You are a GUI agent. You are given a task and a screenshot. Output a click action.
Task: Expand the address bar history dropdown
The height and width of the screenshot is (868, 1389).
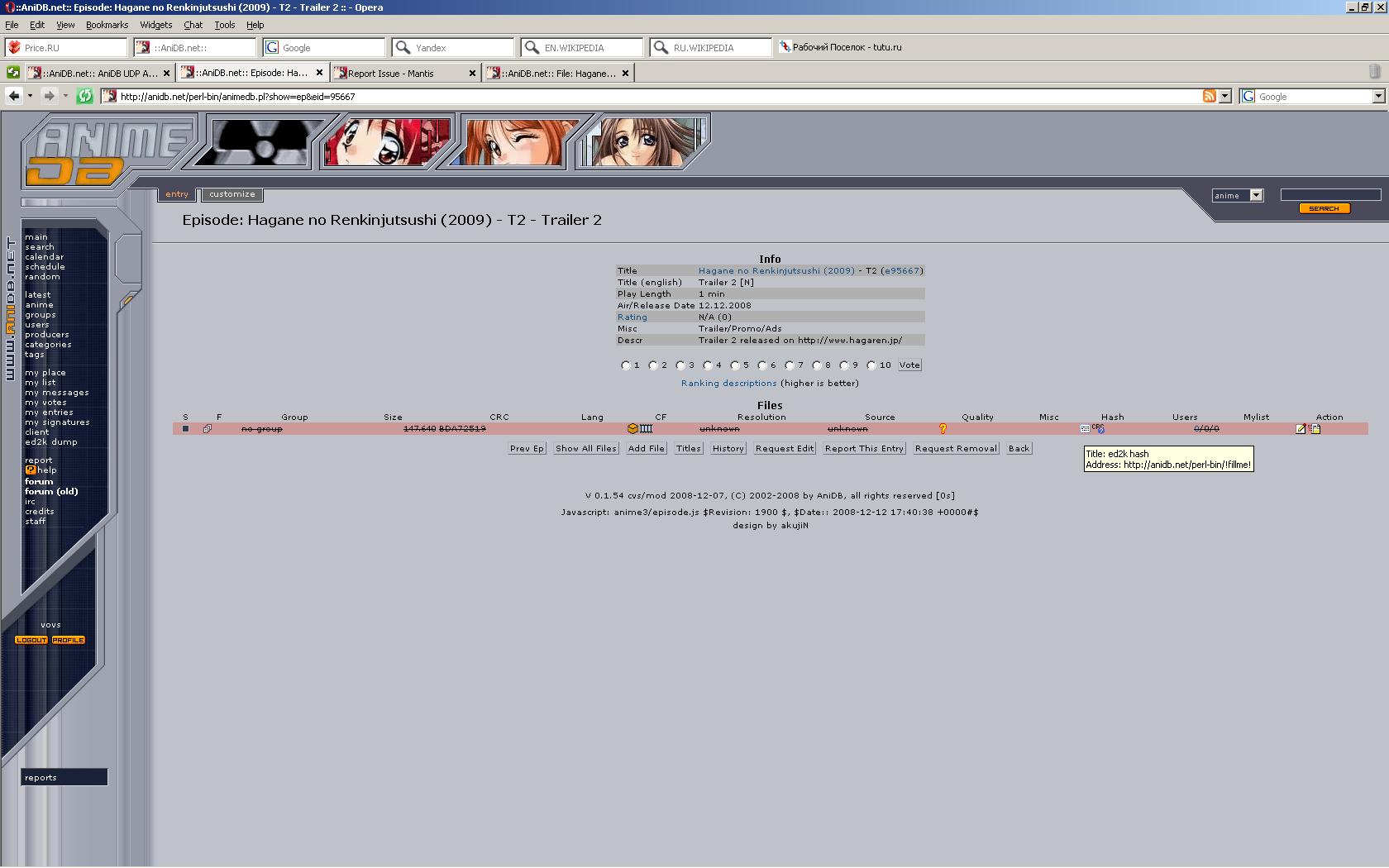click(1225, 97)
